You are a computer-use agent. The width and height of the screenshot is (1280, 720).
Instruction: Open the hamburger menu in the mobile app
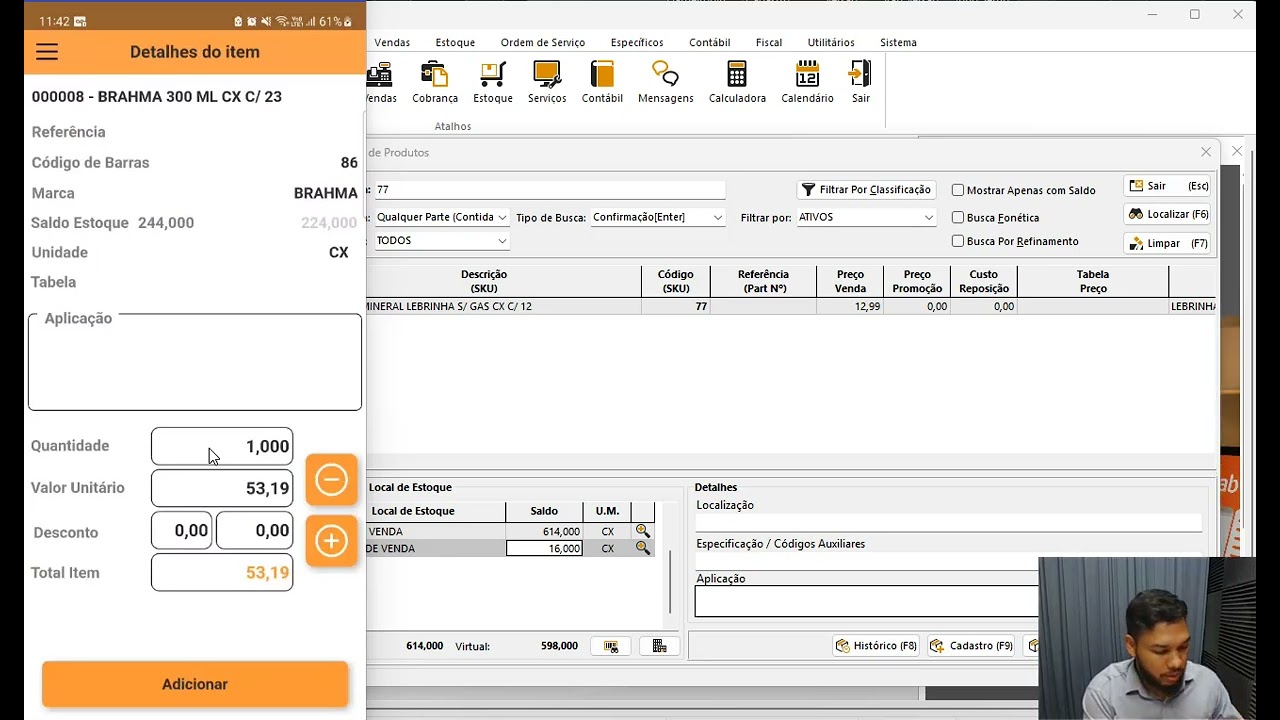[47, 52]
